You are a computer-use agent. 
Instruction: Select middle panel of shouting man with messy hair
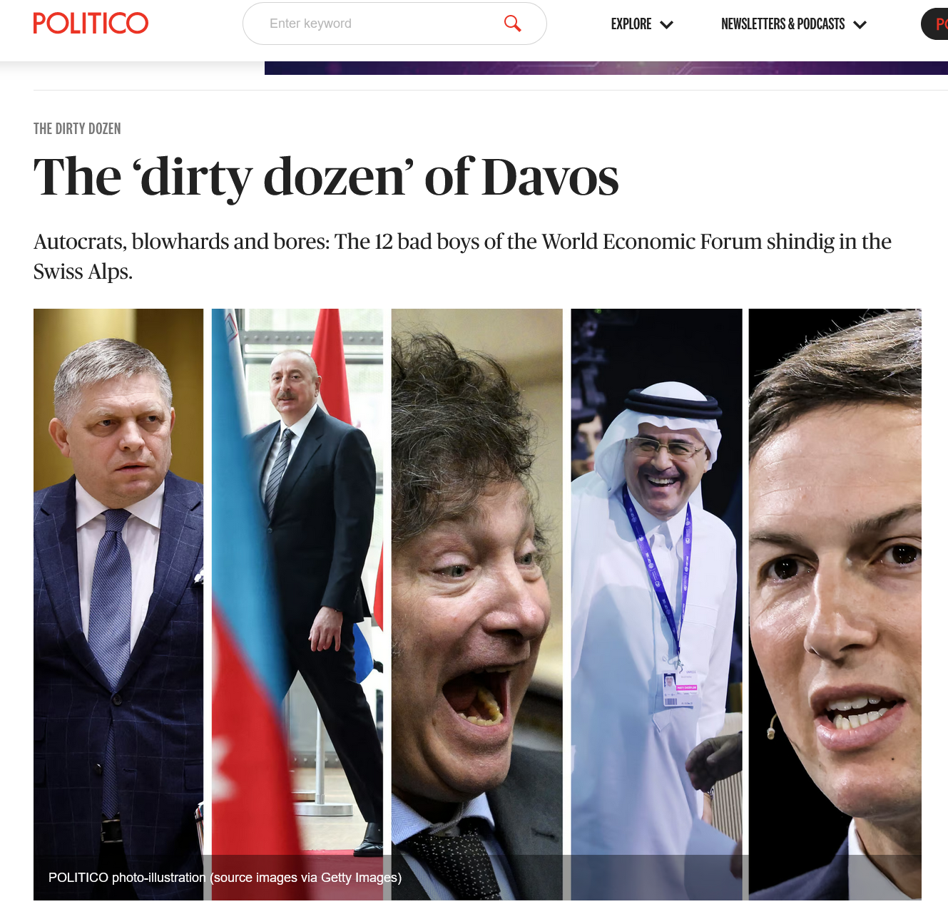tap(476, 604)
